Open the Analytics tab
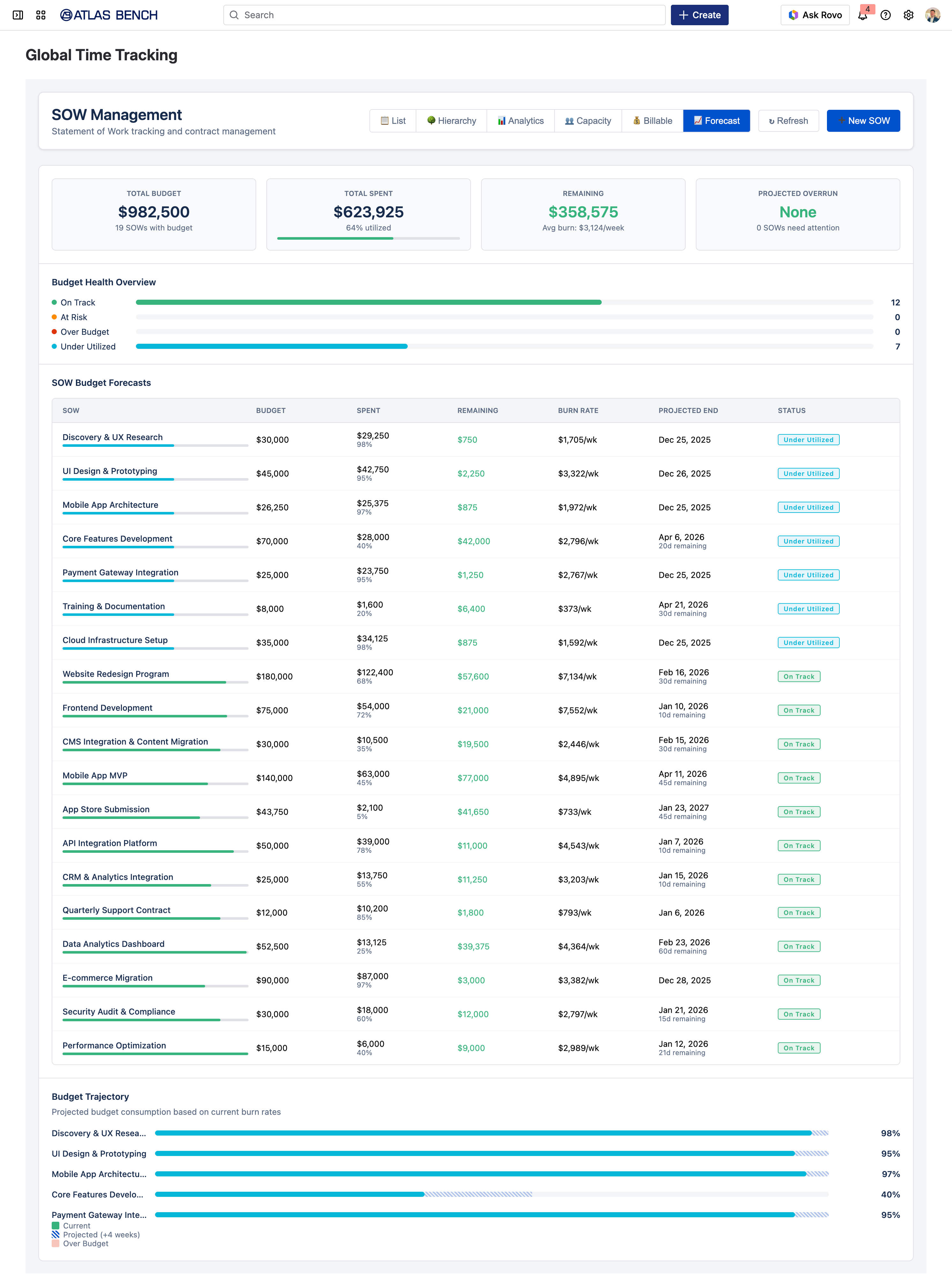 pos(520,120)
